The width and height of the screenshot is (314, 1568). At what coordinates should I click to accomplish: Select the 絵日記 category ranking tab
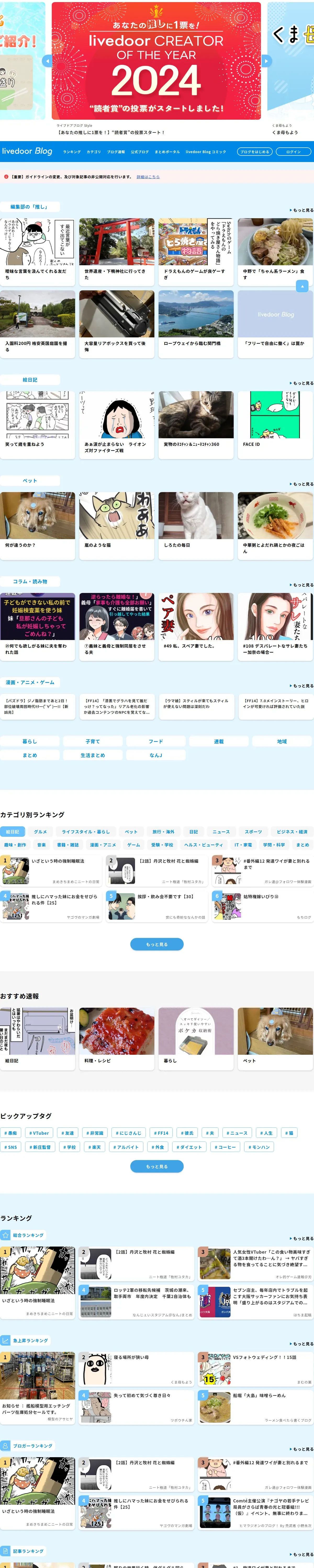pyautogui.click(x=12, y=832)
